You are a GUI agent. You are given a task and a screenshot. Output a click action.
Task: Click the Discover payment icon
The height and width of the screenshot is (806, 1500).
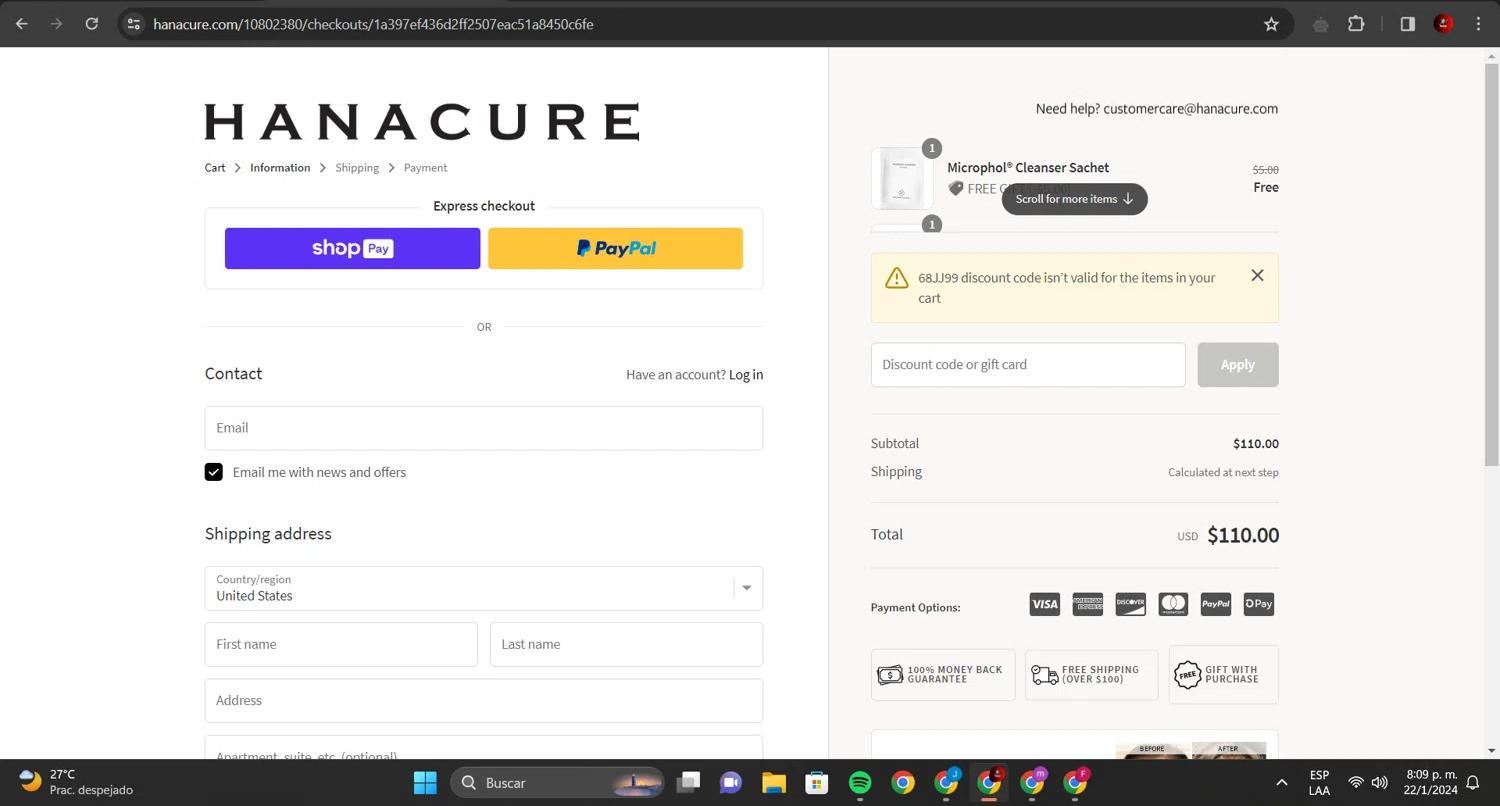point(1130,604)
